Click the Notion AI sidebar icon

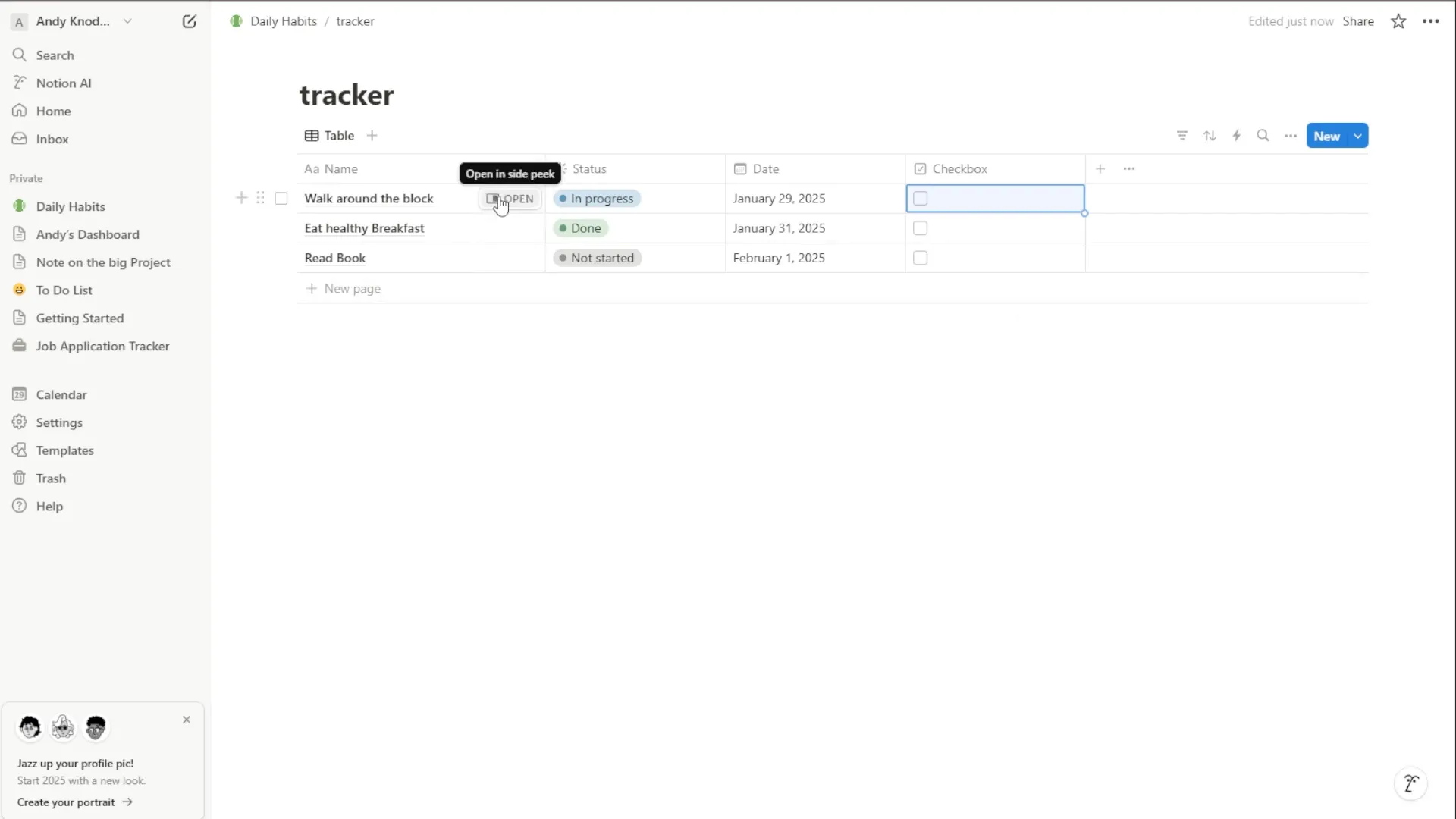click(20, 83)
